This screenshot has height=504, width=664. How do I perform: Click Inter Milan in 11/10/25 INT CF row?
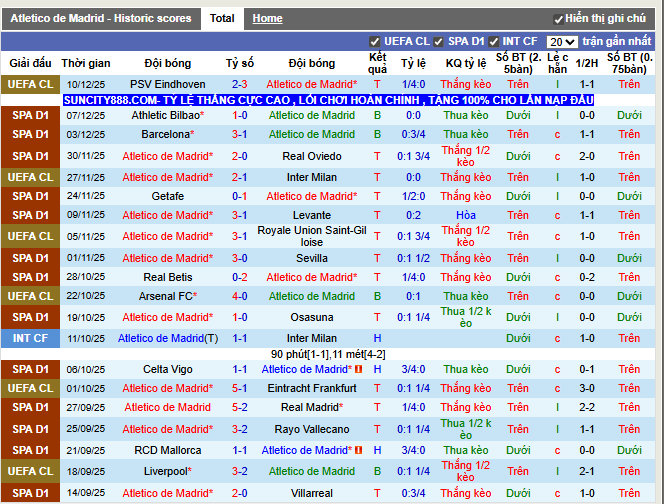tap(312, 338)
